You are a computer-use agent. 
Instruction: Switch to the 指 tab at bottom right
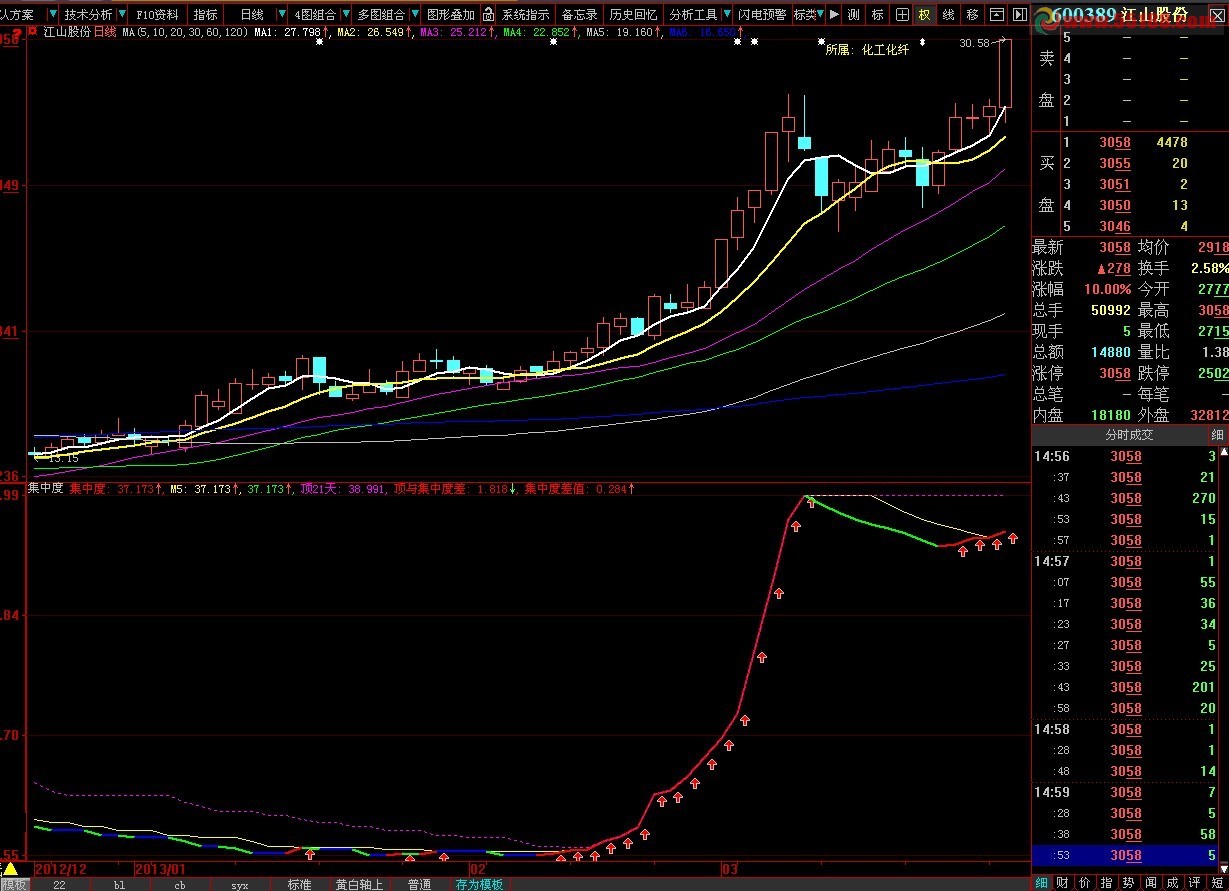[1107, 883]
